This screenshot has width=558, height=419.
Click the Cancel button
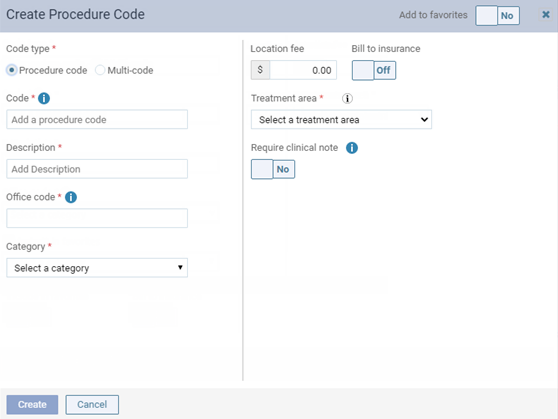coord(92,404)
